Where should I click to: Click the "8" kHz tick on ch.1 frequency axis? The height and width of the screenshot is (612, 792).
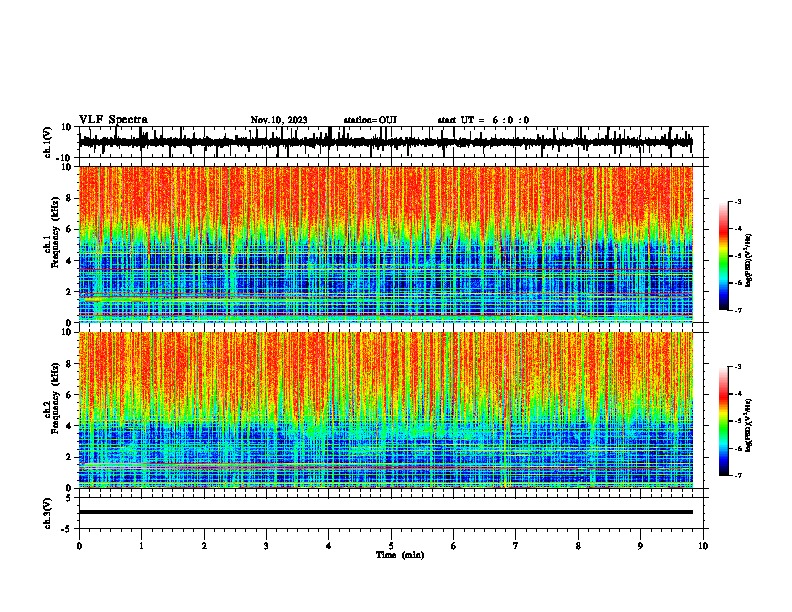tap(69, 198)
